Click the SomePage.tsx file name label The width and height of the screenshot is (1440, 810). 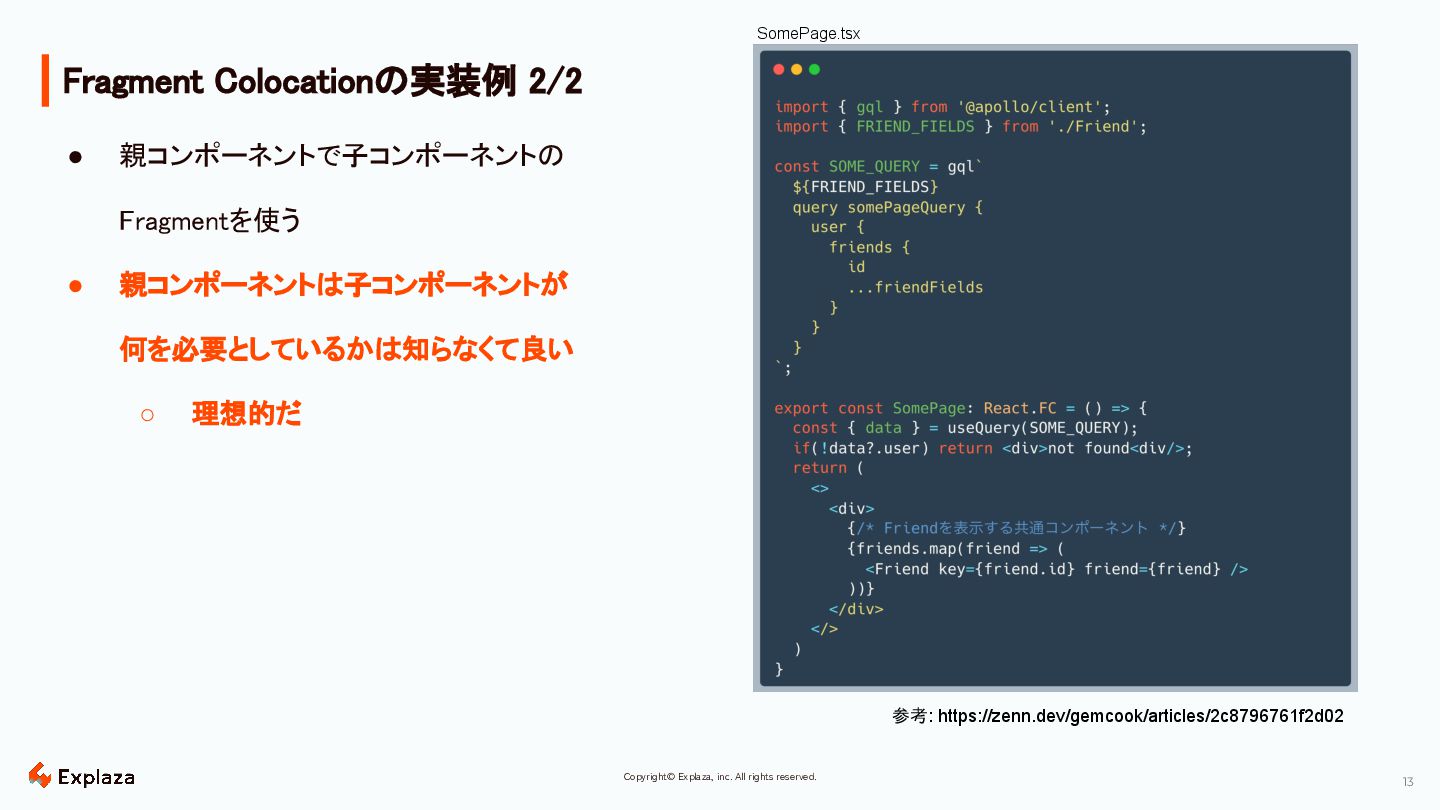click(808, 33)
